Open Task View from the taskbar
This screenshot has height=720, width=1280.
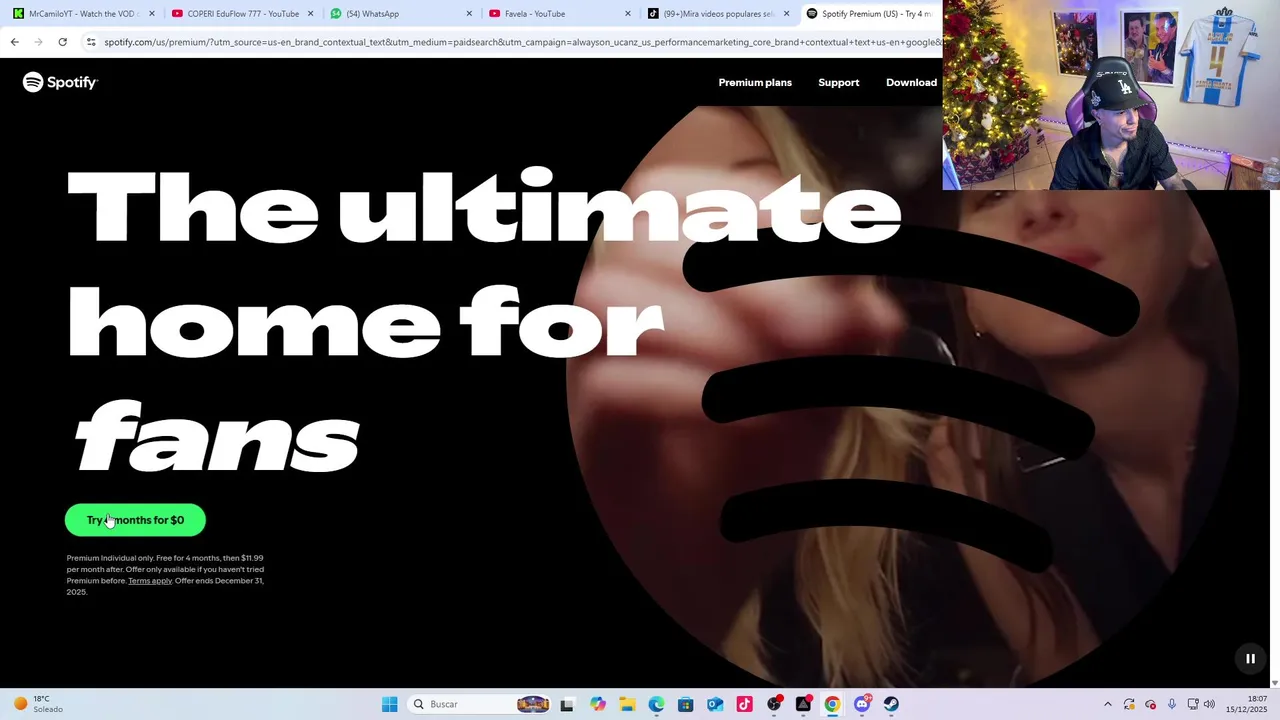pyautogui.click(x=567, y=704)
